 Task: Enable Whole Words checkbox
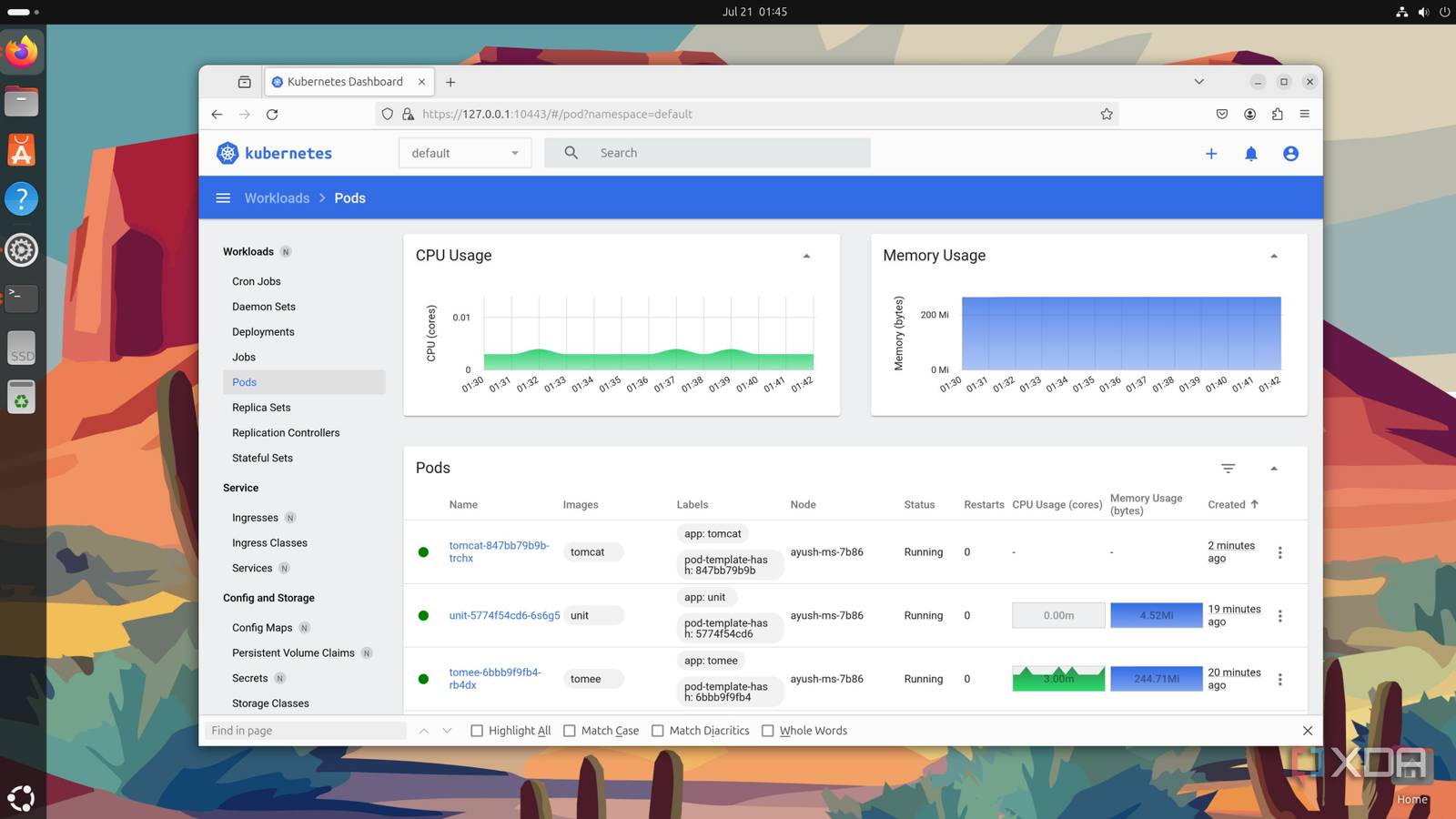point(768,731)
